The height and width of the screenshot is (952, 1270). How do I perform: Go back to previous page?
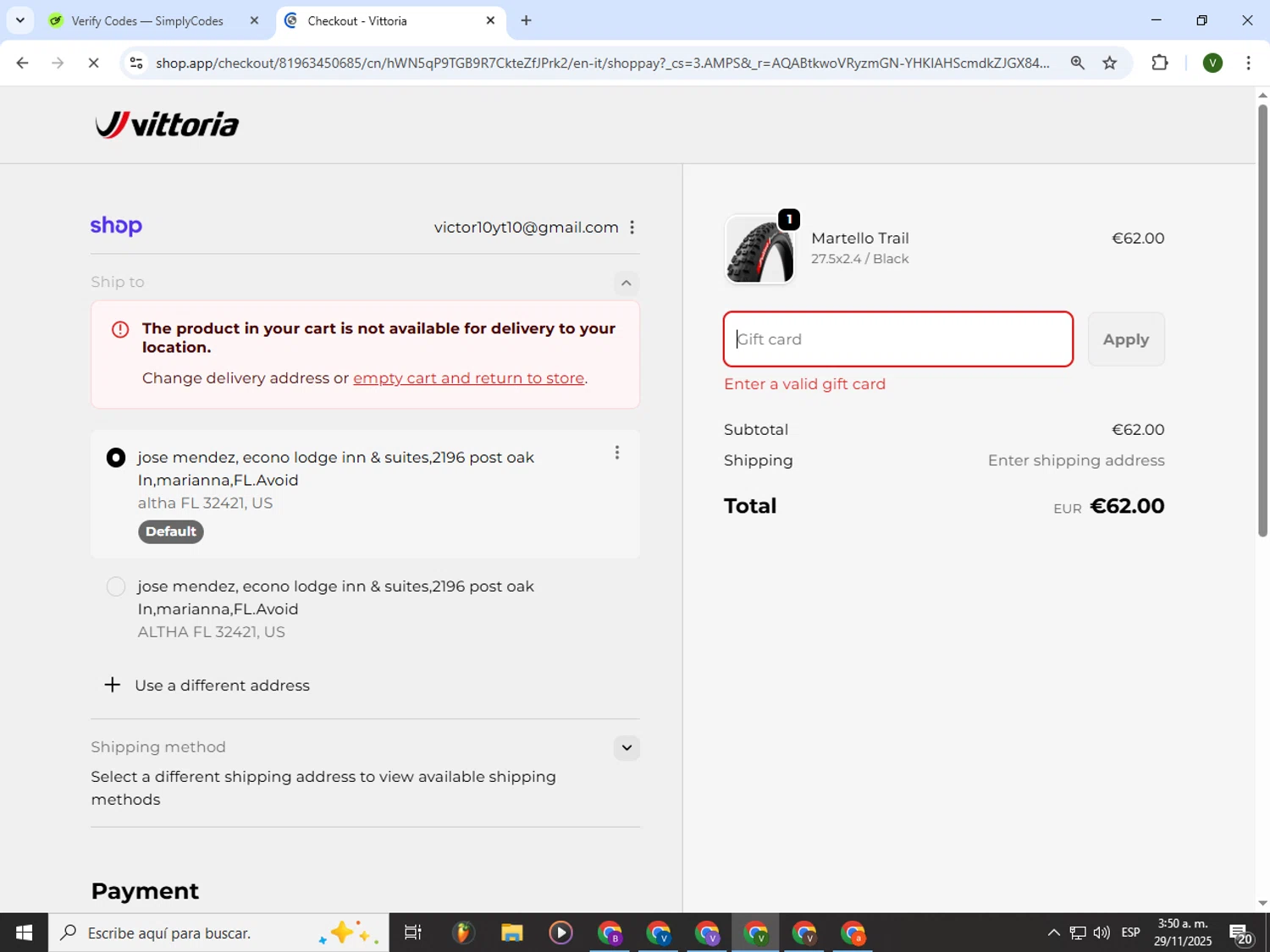22,63
